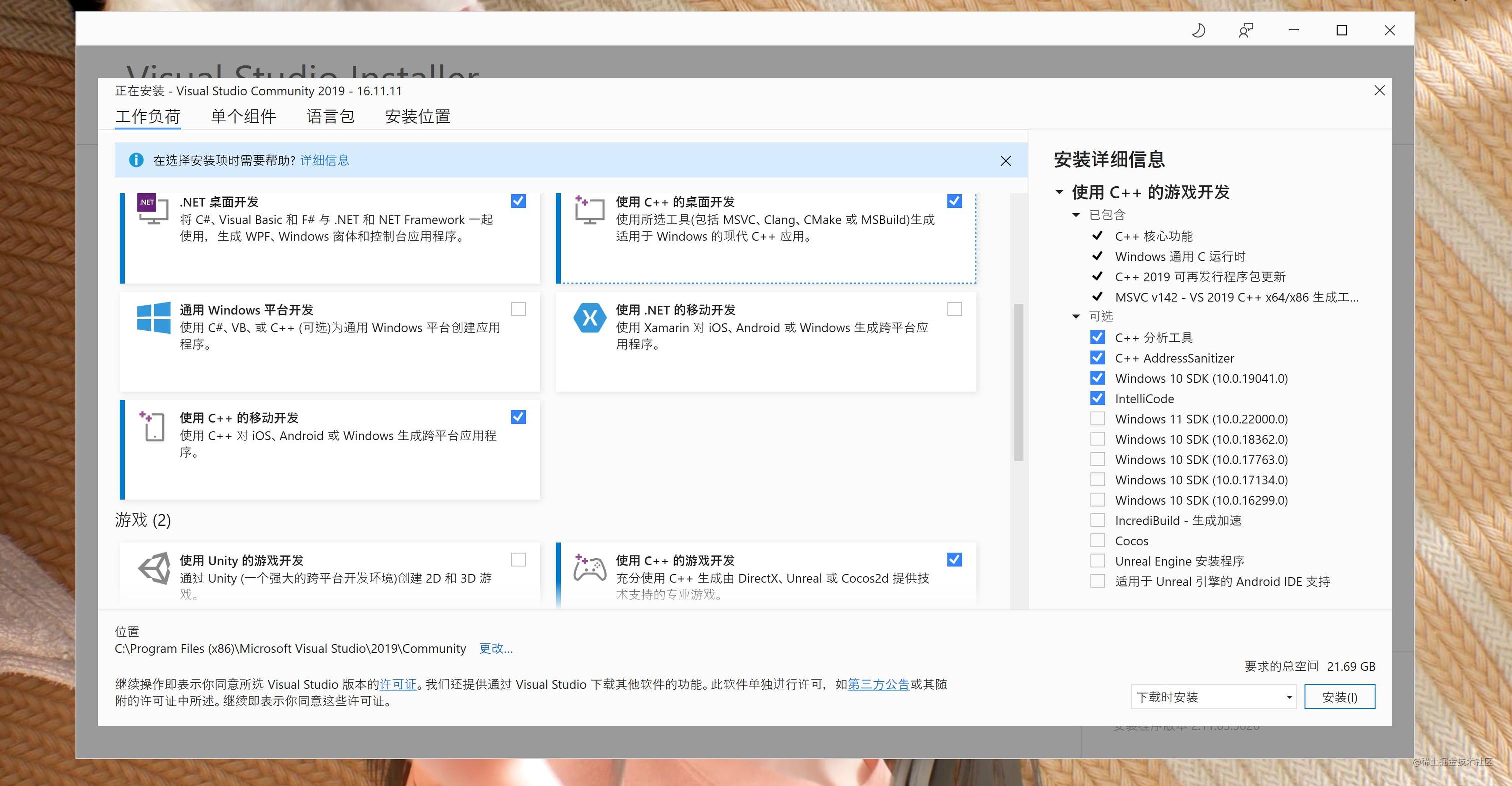Dismiss the blue help info banner

tap(1006, 161)
